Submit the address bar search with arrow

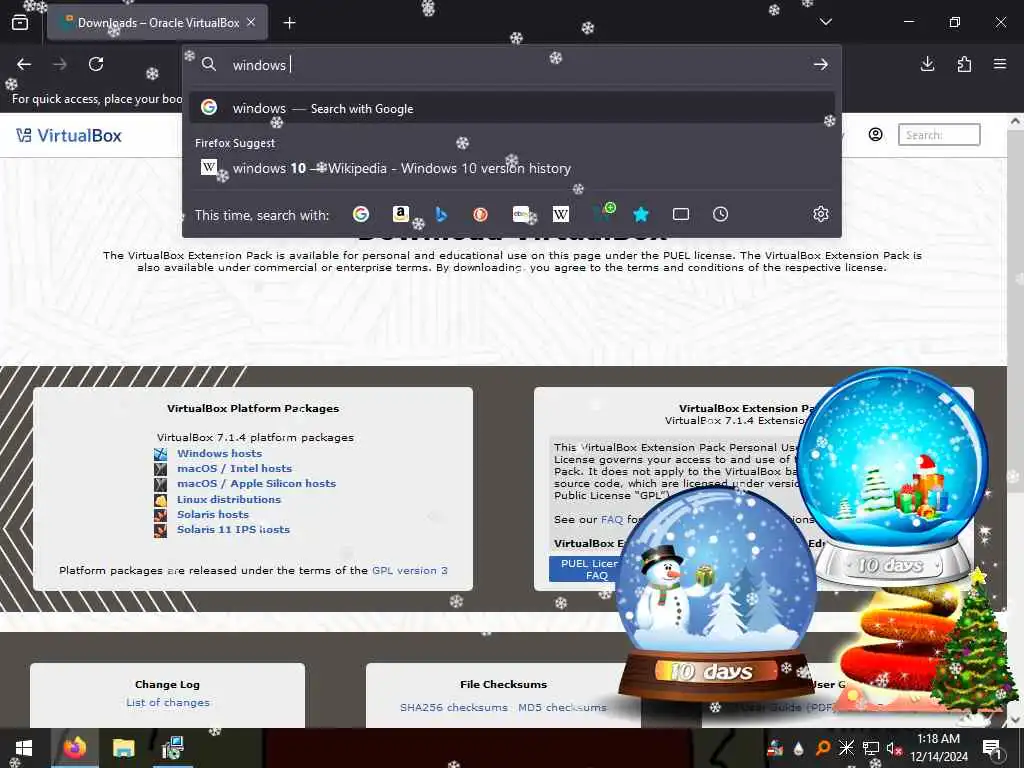point(821,65)
